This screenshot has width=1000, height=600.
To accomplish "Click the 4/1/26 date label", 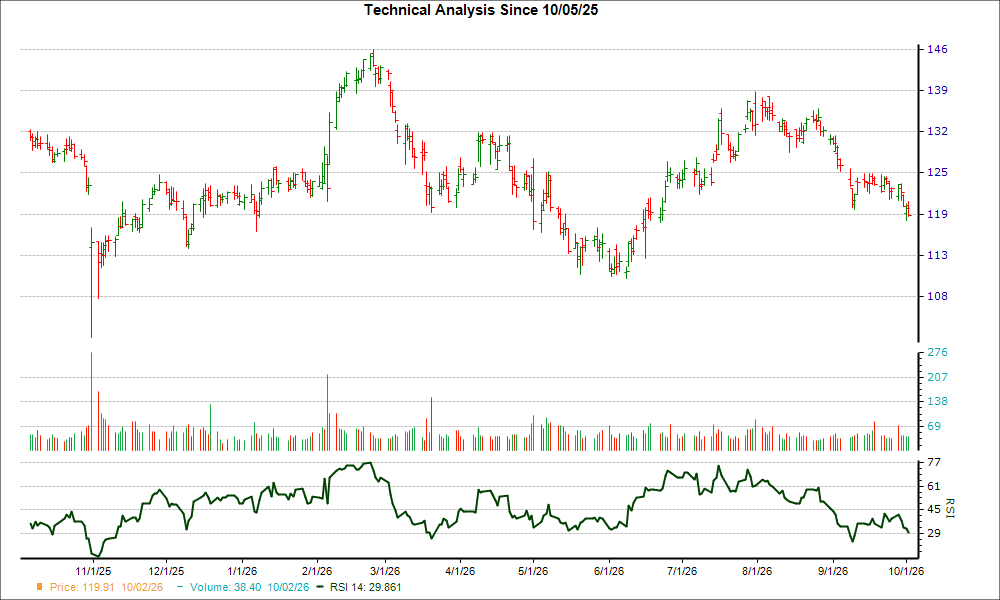I will point(460,571).
